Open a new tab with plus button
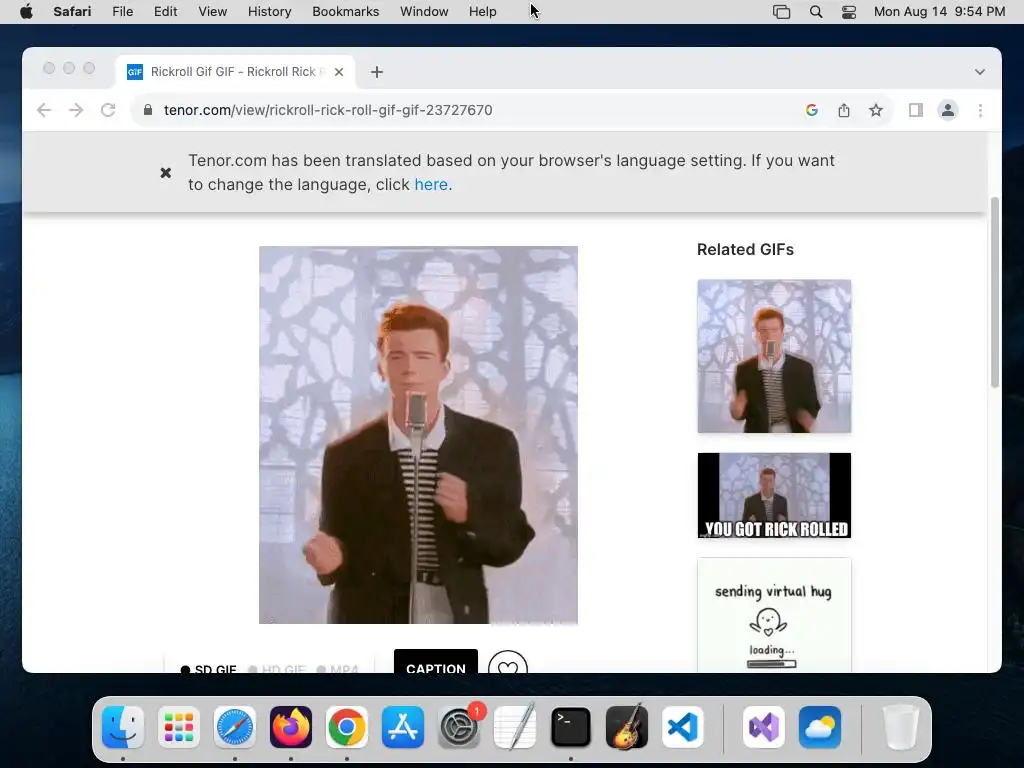This screenshot has height=768, width=1024. pos(377,72)
